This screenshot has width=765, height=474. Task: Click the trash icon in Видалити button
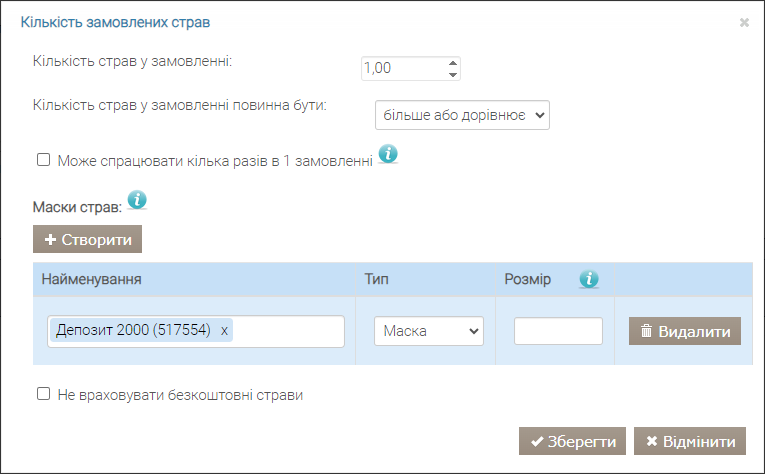coord(646,331)
